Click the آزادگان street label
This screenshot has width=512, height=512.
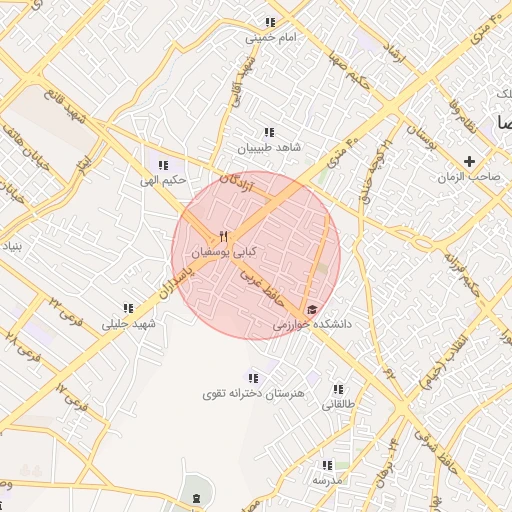[x=237, y=183]
